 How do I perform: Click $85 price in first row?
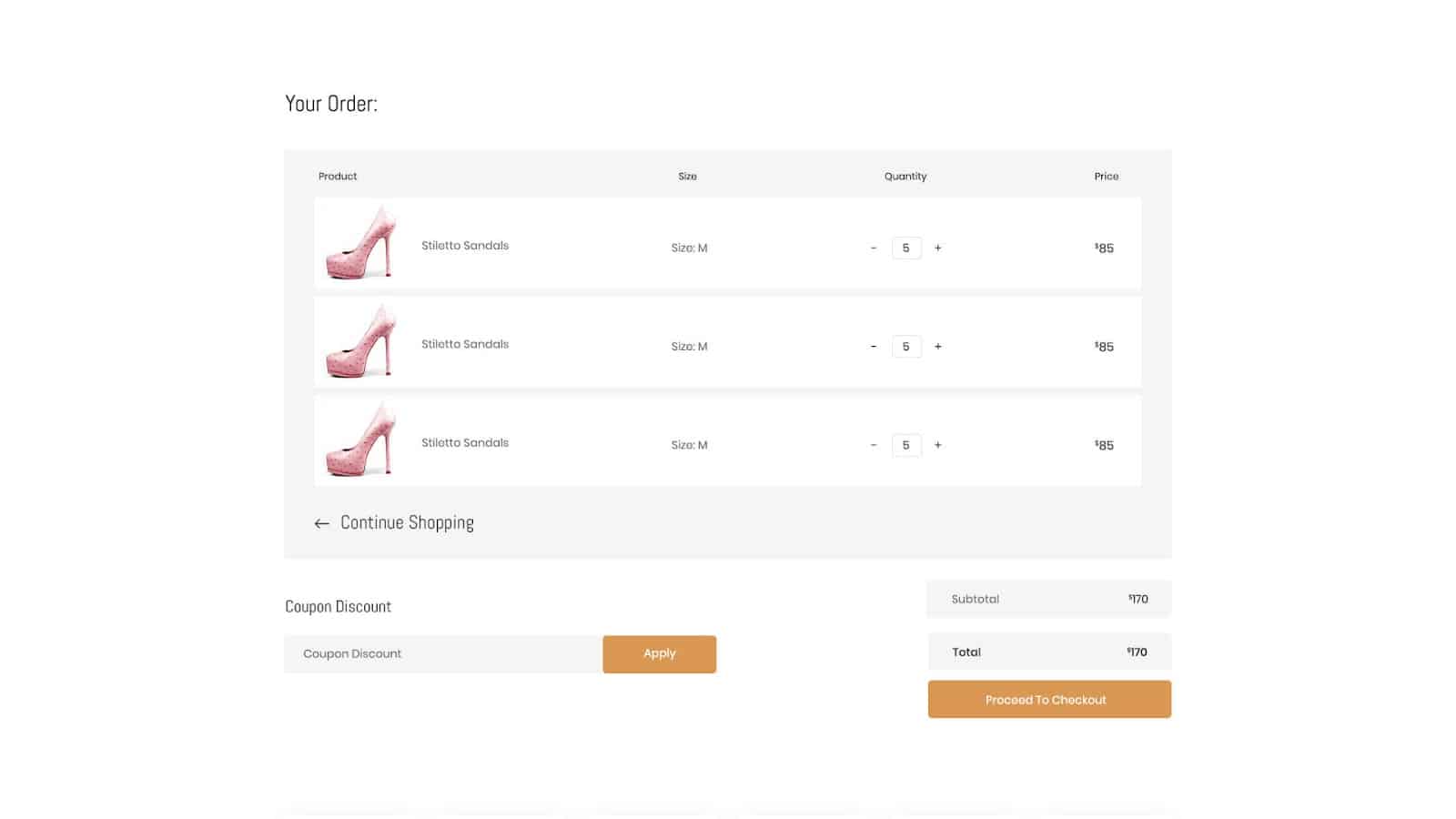pyautogui.click(x=1104, y=248)
